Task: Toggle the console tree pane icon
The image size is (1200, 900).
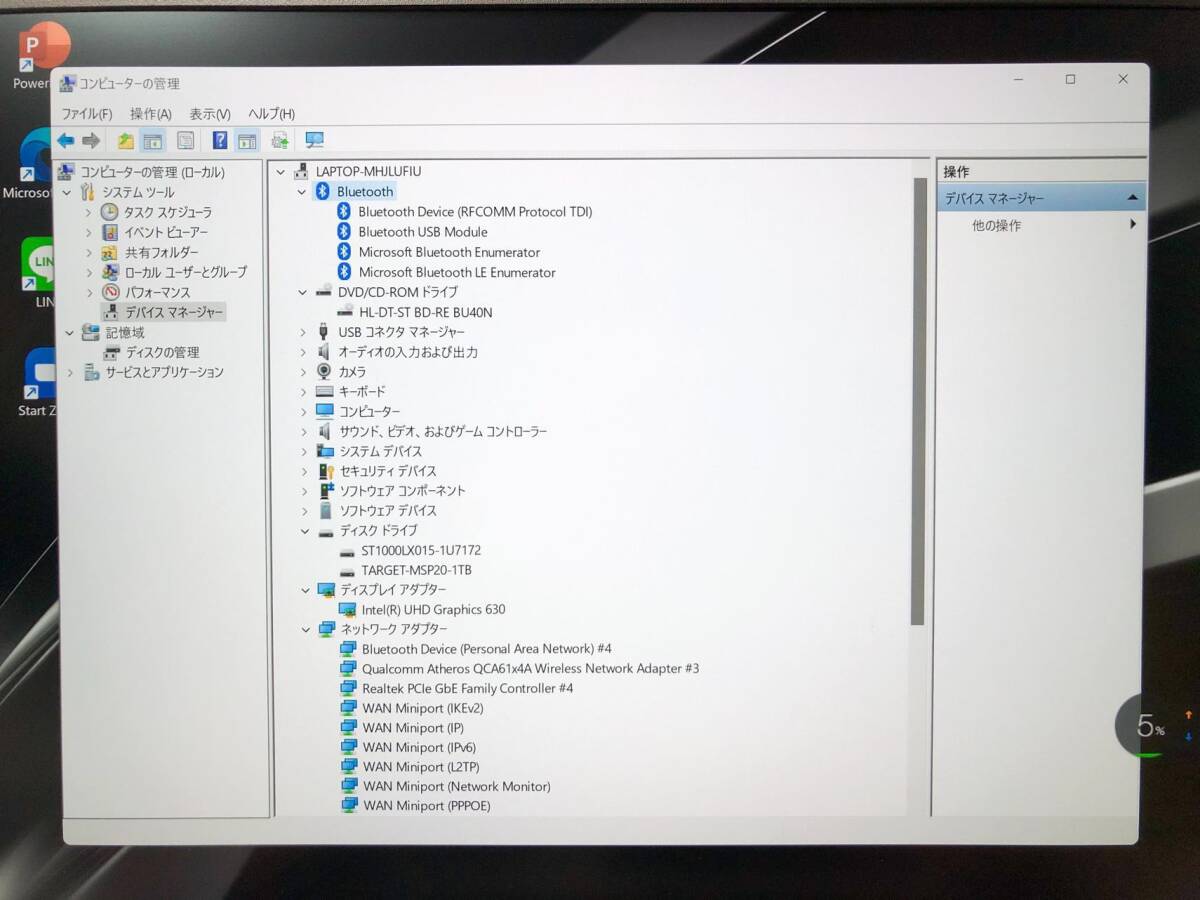Action: click(x=153, y=141)
